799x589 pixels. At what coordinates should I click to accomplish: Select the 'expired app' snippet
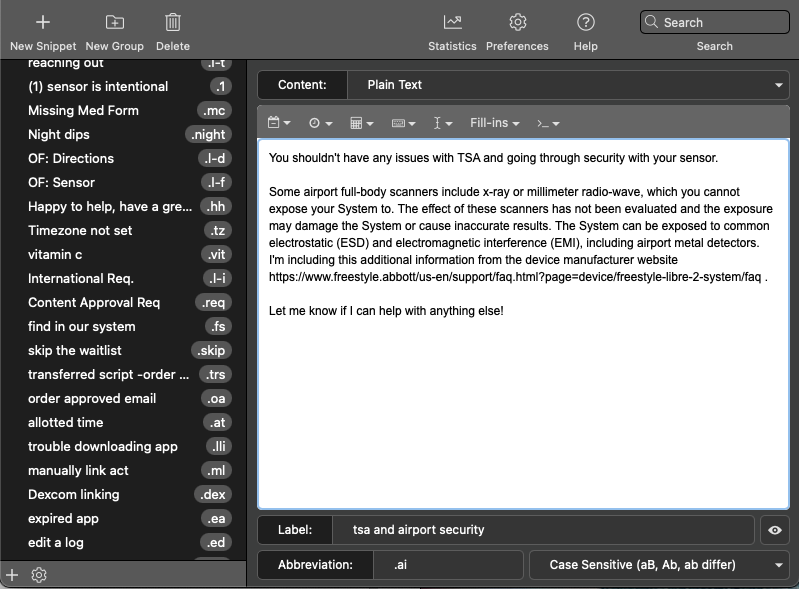(123, 519)
